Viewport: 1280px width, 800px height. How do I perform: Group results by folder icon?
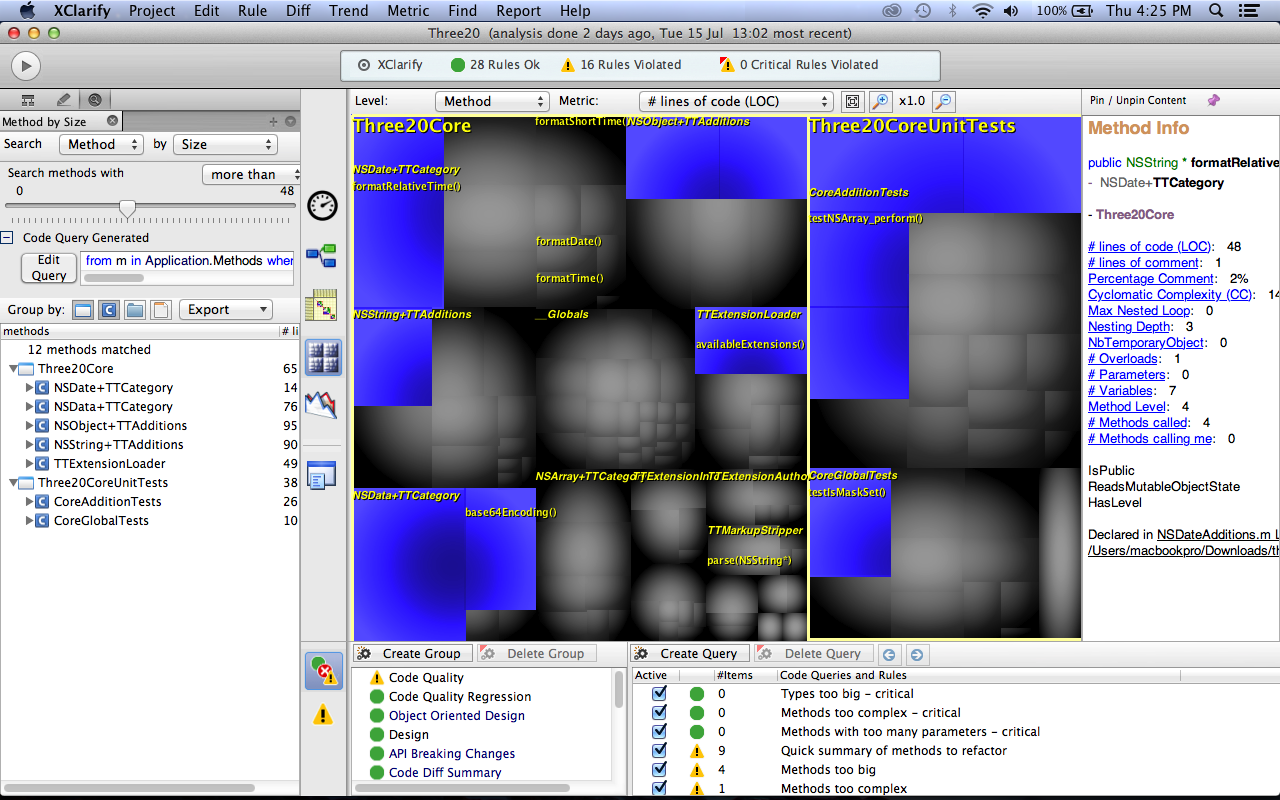[135, 310]
